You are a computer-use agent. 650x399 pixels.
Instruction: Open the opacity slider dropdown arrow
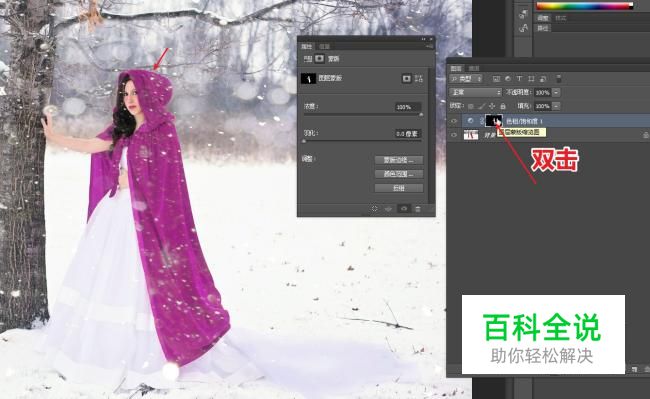pyautogui.click(x=556, y=92)
